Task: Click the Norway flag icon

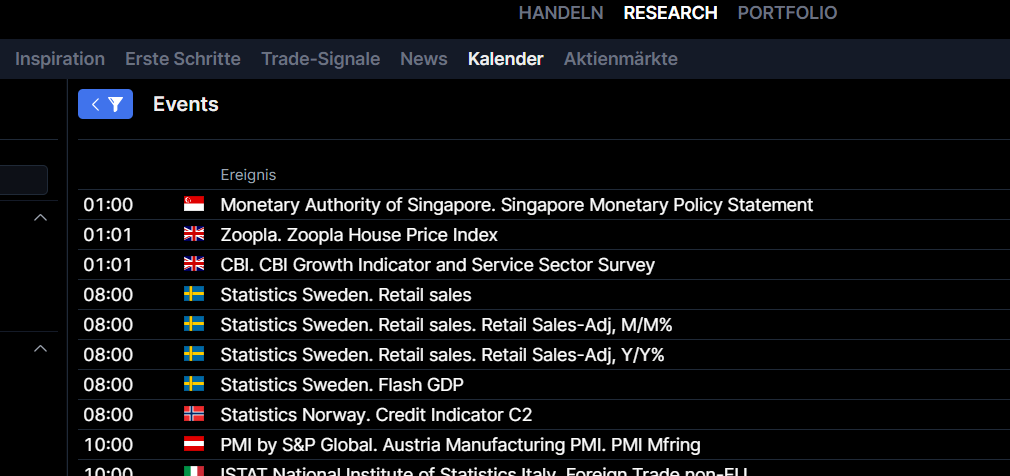Action: pos(194,414)
